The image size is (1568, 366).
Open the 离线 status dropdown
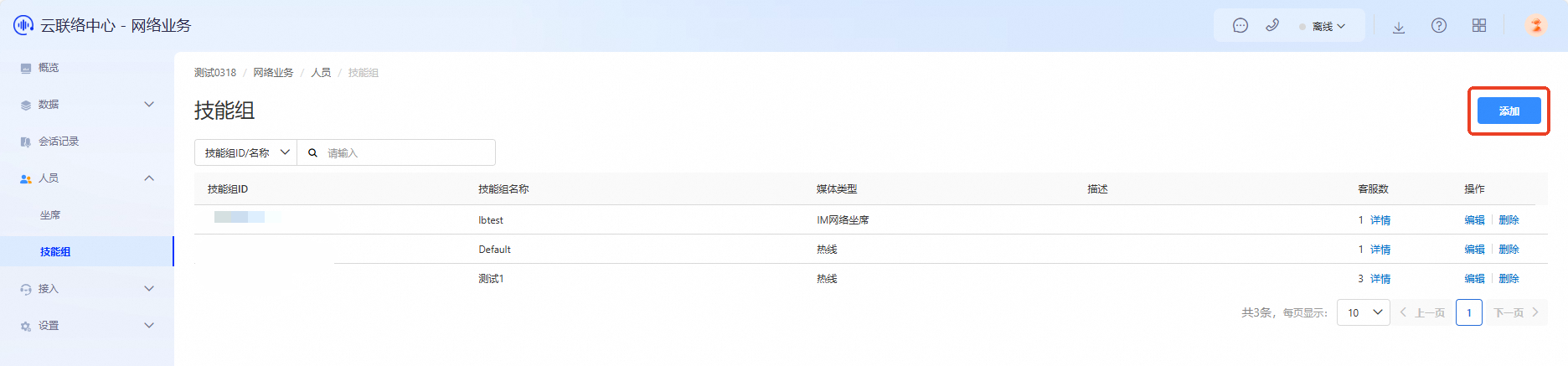click(1323, 27)
